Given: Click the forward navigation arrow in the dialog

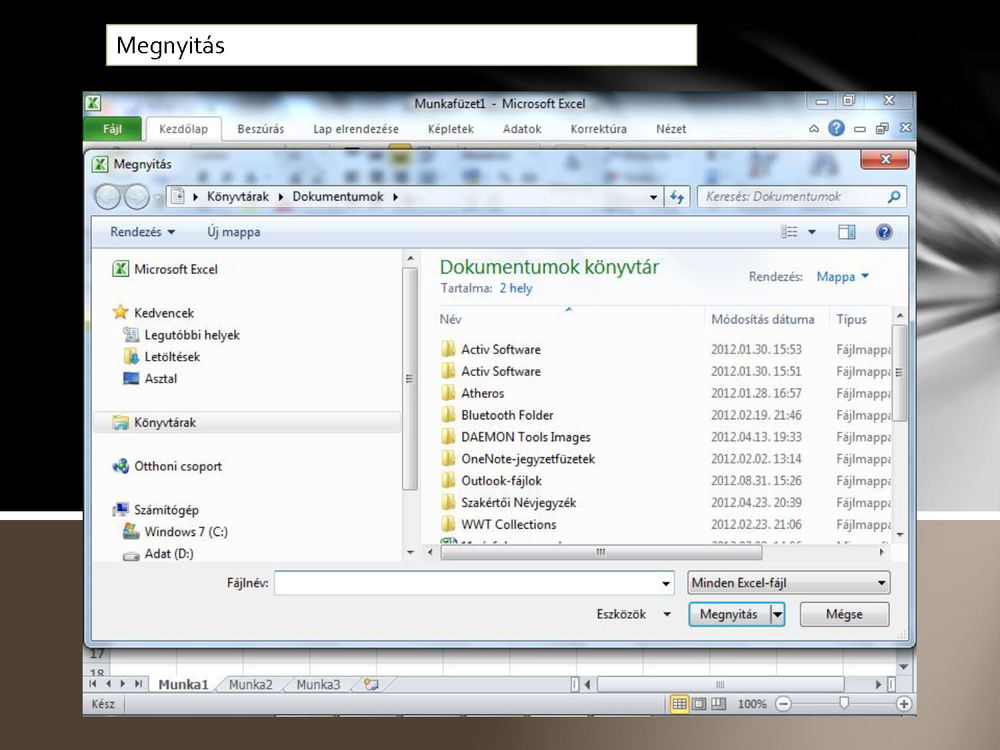Looking at the screenshot, I should click(136, 197).
